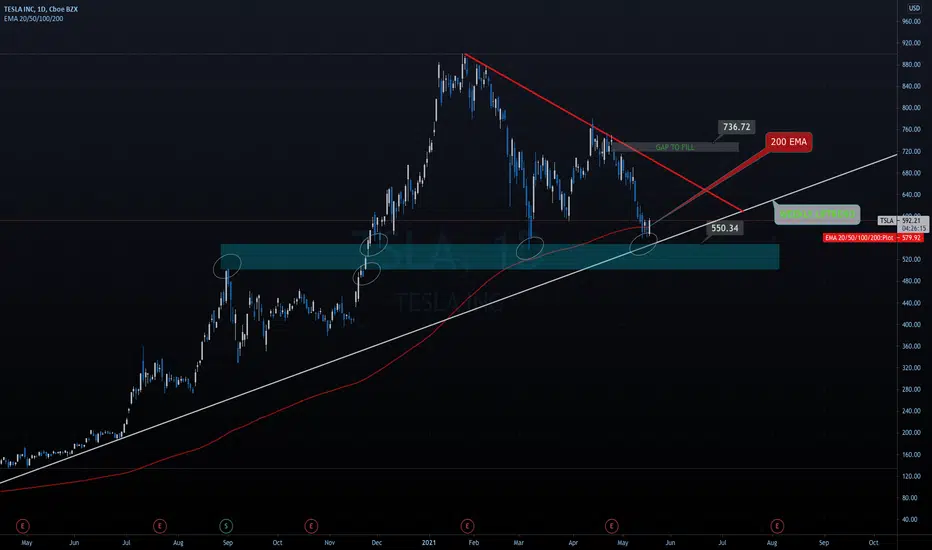
Task: Click the 40.00 price axis label
Action: click(911, 520)
